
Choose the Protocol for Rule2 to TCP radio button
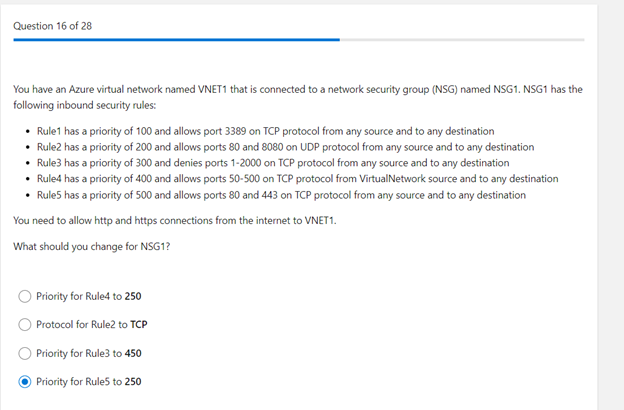[25, 324]
